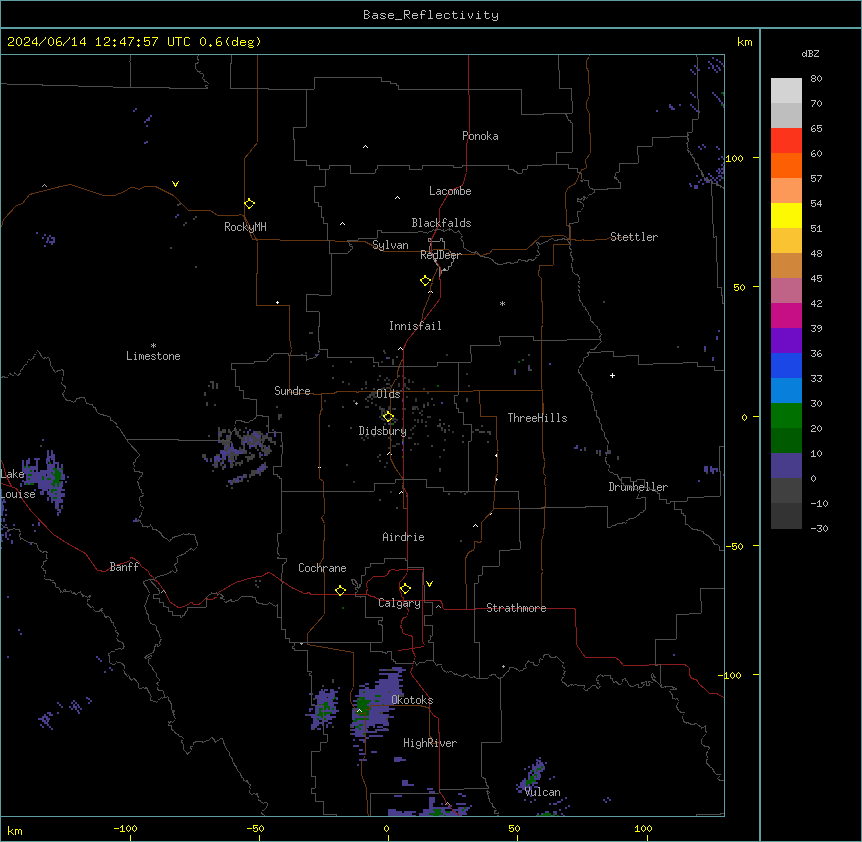Click the Ponoka city label
Image resolution: width=862 pixels, height=842 pixels.
(x=480, y=136)
